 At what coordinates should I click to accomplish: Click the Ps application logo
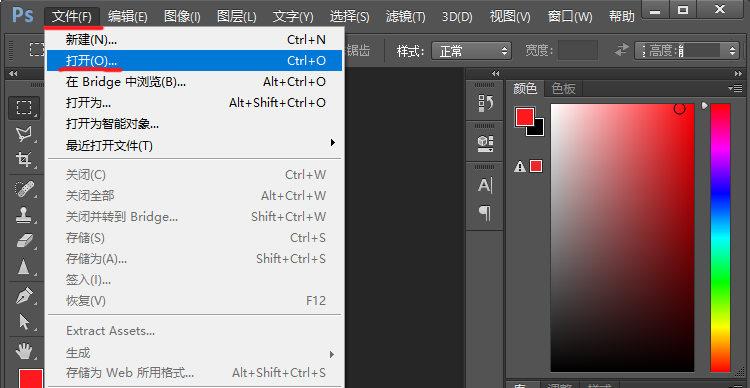pyautogui.click(x=22, y=15)
